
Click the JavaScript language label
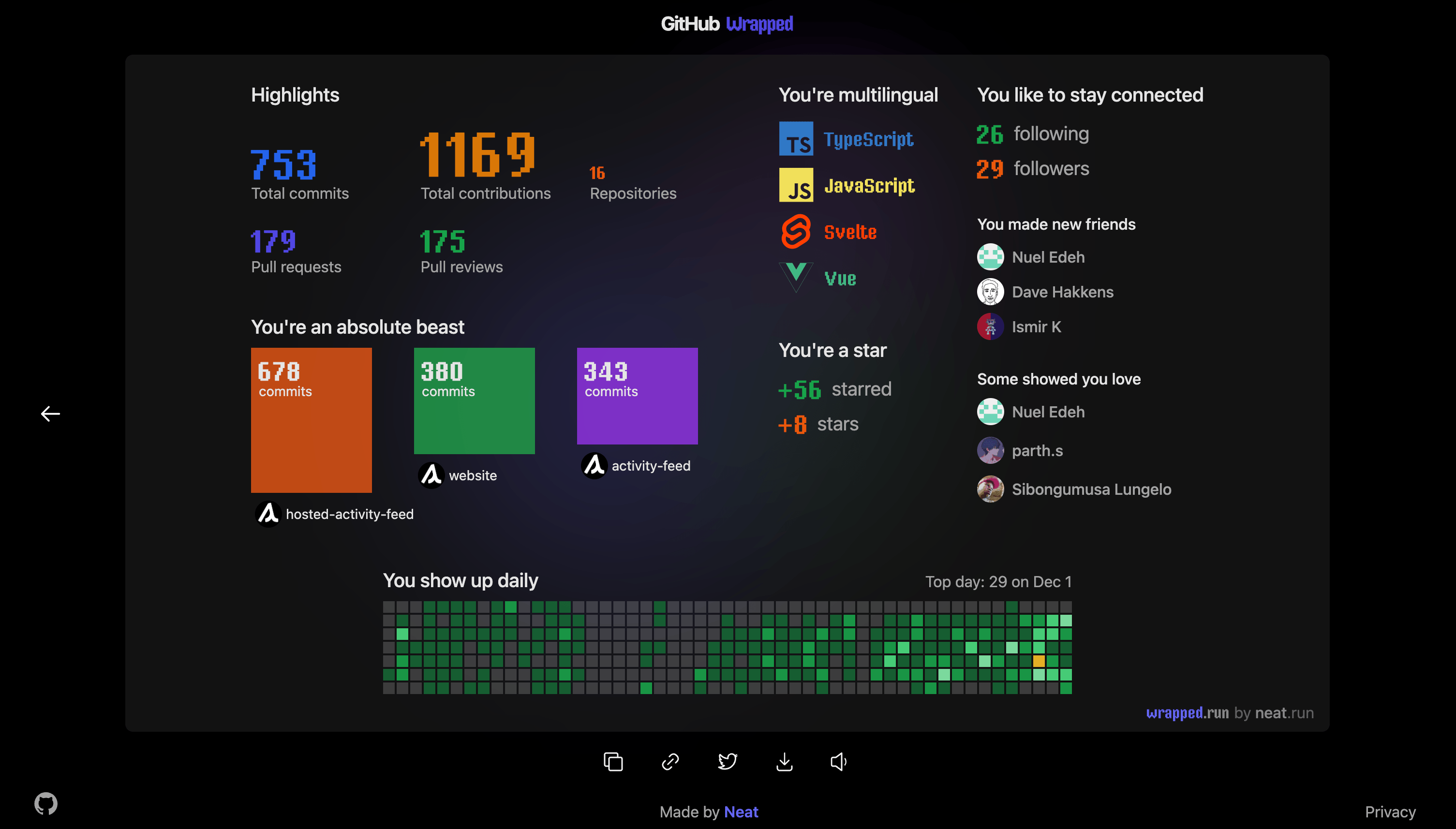tap(870, 186)
